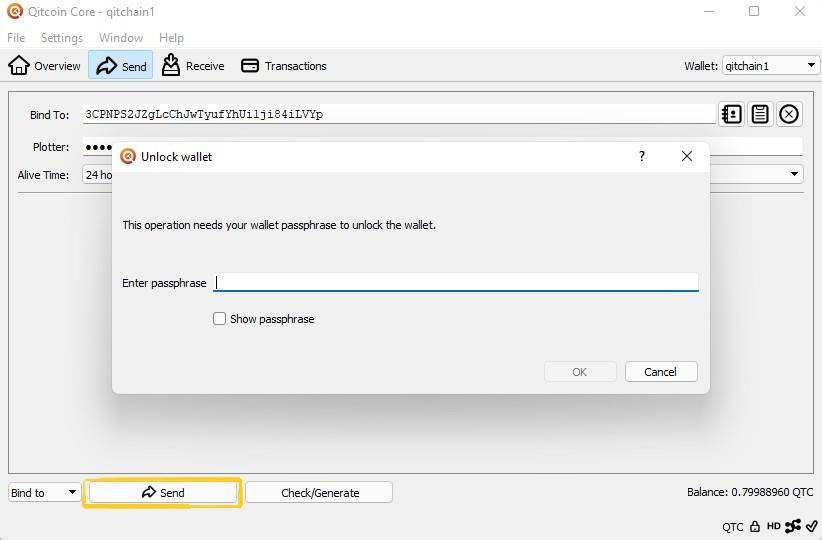Maximize the Qitcoin Core window
822x540 pixels.
754,11
